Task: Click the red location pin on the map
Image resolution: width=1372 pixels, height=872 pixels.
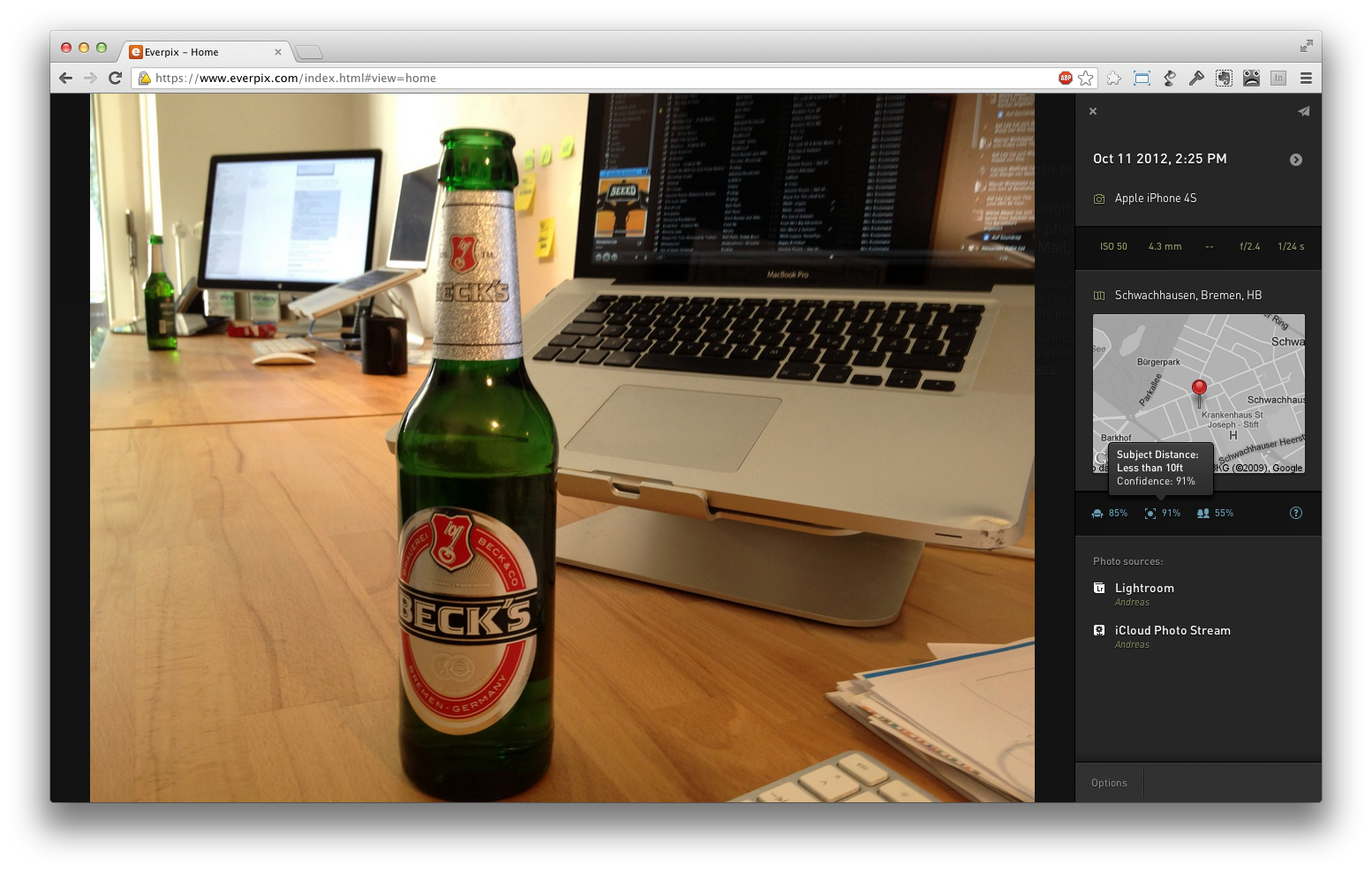Action: pyautogui.click(x=1199, y=392)
